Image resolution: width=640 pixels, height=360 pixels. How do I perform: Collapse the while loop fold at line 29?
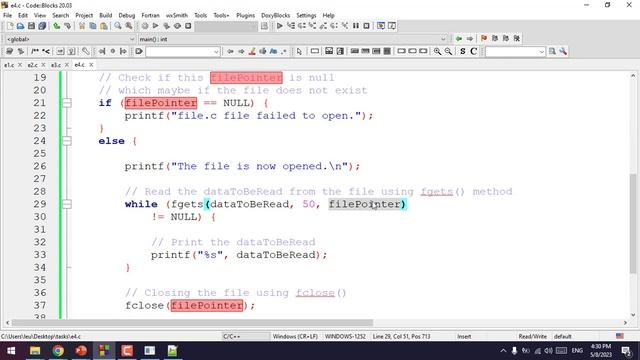click(x=67, y=204)
